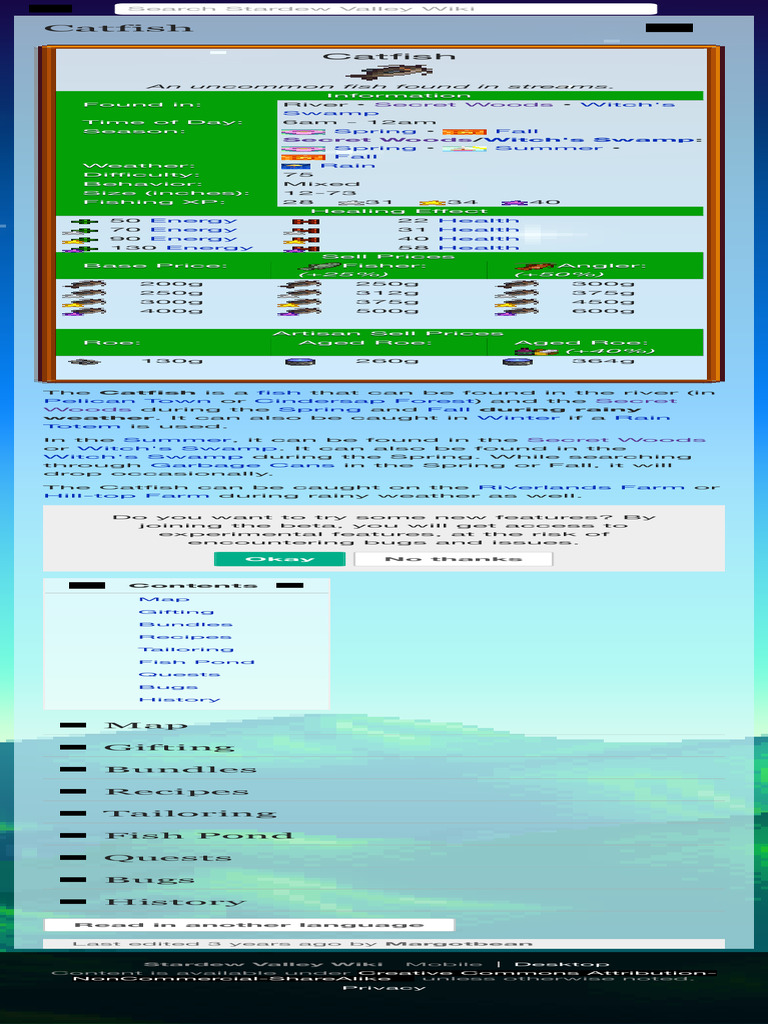Open the Hill-top Farm link
Image resolution: width=768 pixels, height=1024 pixels.
pyautogui.click(x=127, y=496)
